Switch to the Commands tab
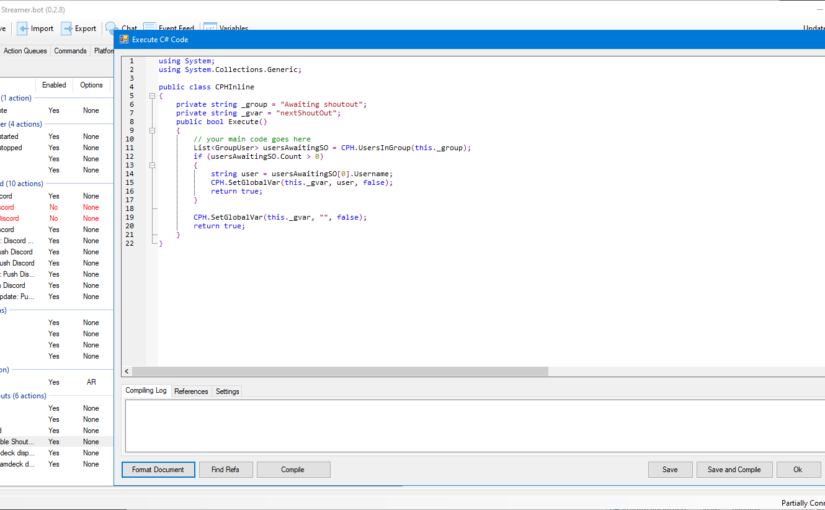 70,51
